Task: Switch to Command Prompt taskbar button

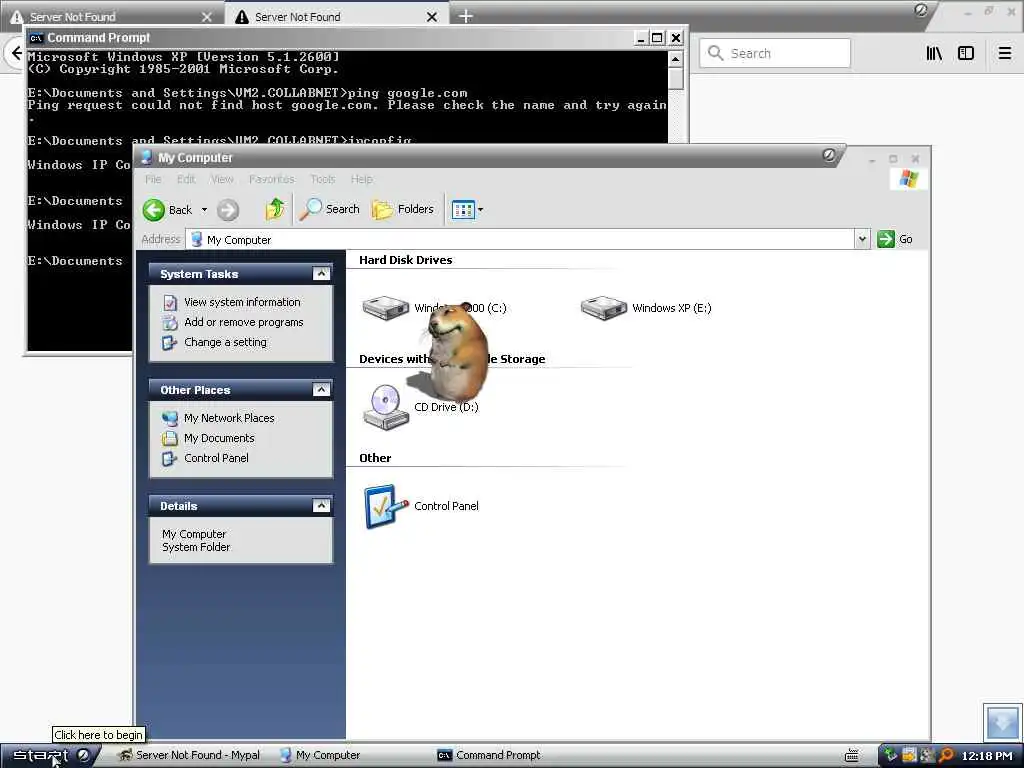Action: coord(489,755)
